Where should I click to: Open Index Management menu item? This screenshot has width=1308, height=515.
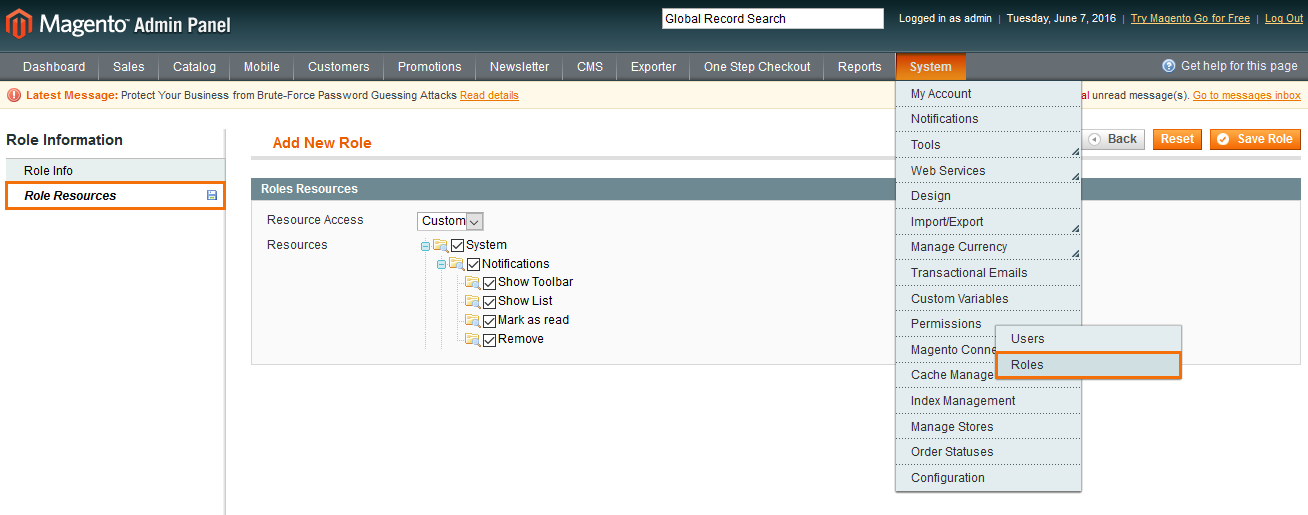click(x=988, y=401)
